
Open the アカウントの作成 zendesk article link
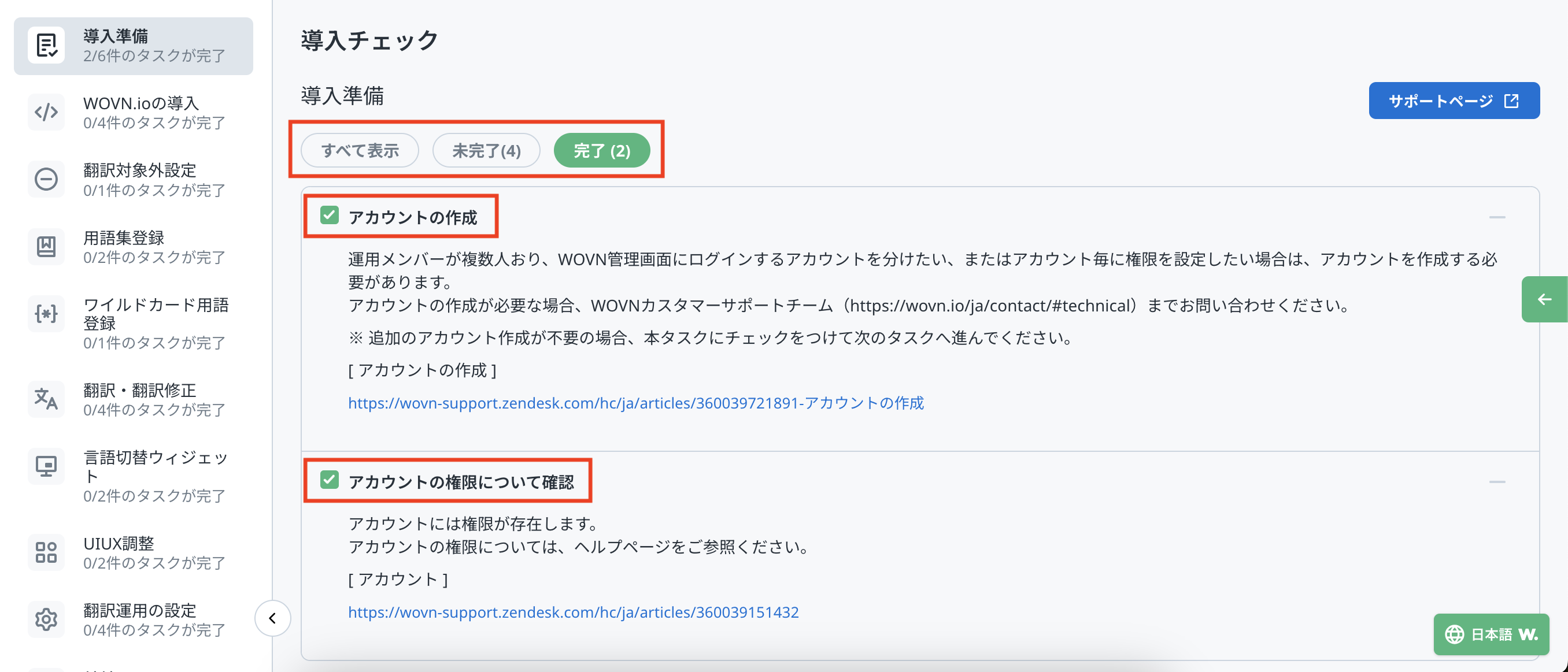coord(635,403)
